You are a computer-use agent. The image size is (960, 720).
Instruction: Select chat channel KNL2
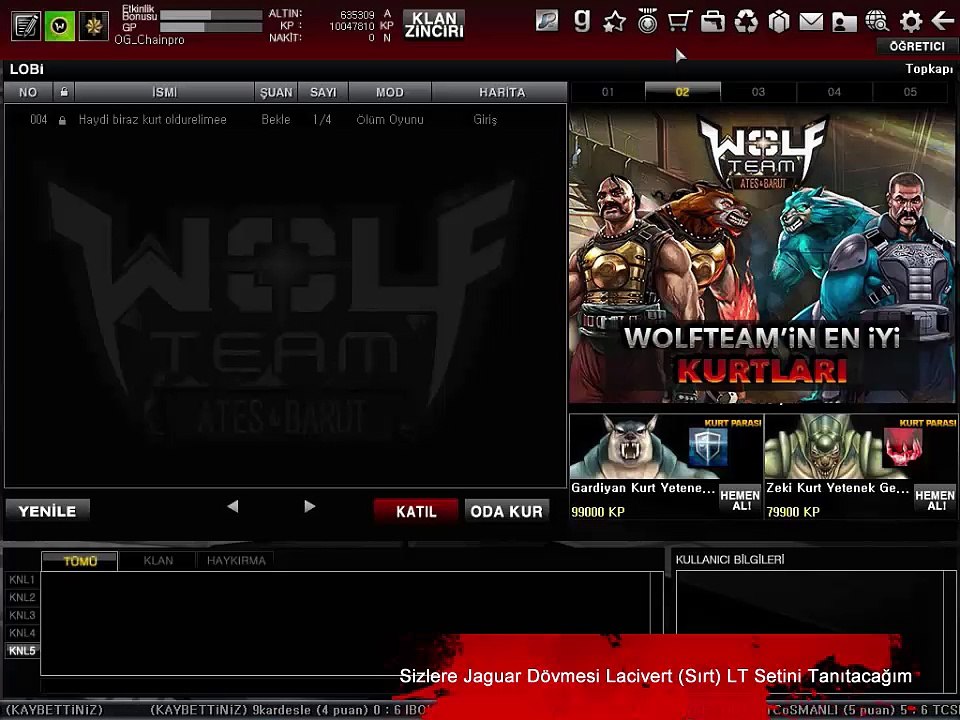coord(22,597)
